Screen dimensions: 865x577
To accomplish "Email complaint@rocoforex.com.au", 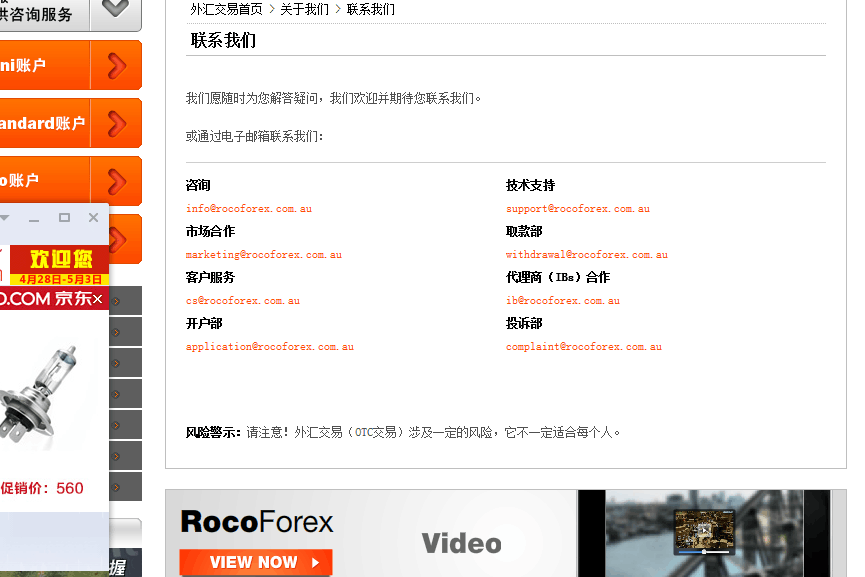I will 584,346.
